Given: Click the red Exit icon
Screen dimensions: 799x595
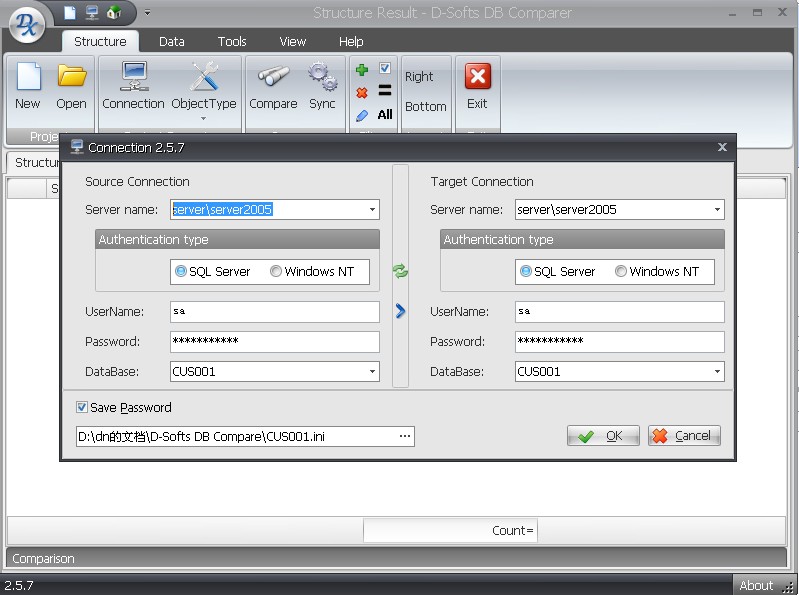Looking at the screenshot, I should tap(477, 78).
